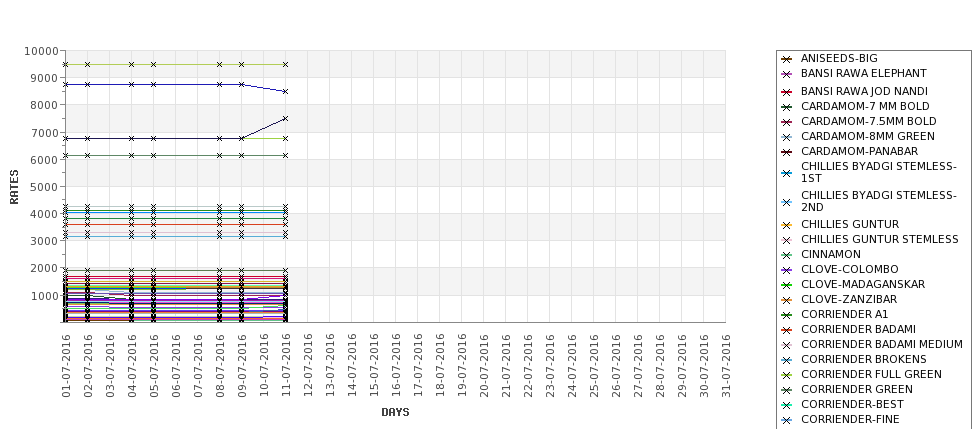
Task: Click the 7500 data point on 11-07-2016
Action: point(285,118)
